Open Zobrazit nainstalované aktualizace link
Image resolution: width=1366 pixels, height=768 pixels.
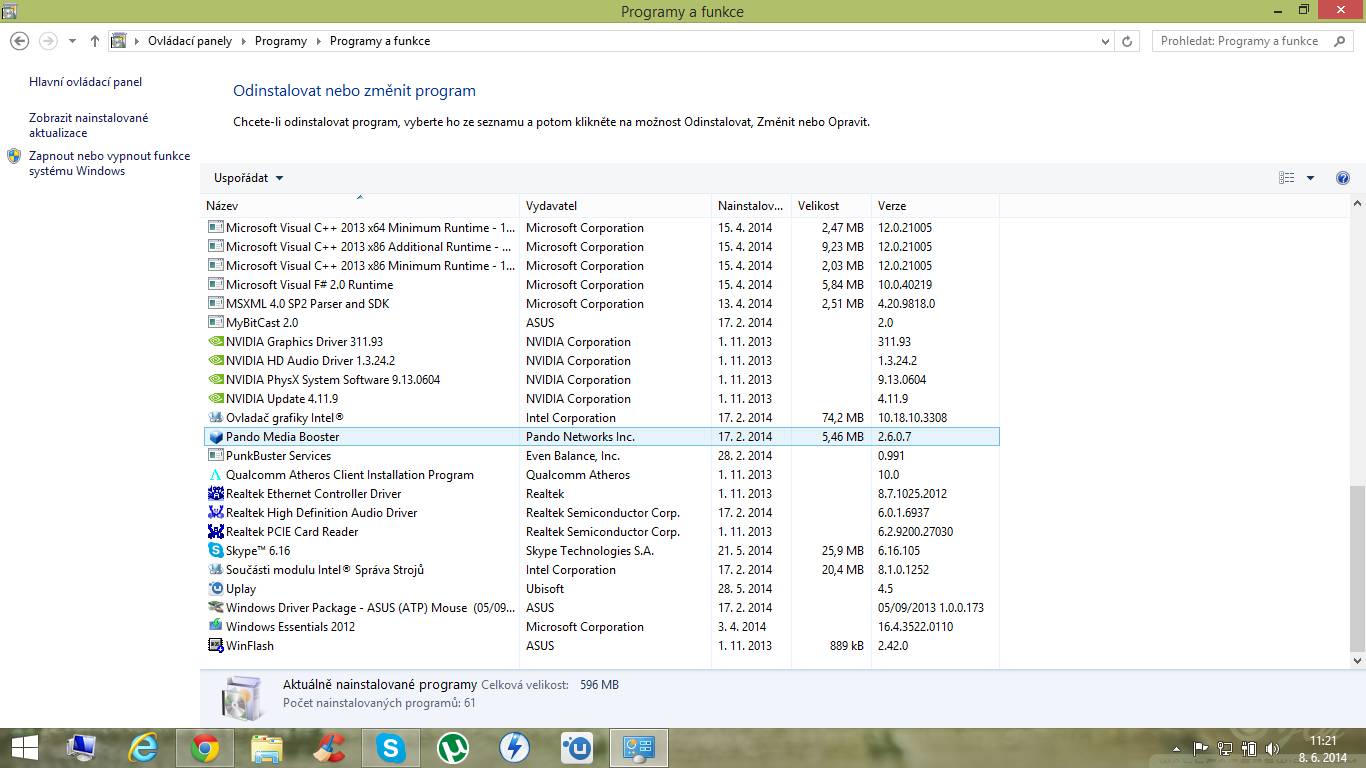coord(89,125)
